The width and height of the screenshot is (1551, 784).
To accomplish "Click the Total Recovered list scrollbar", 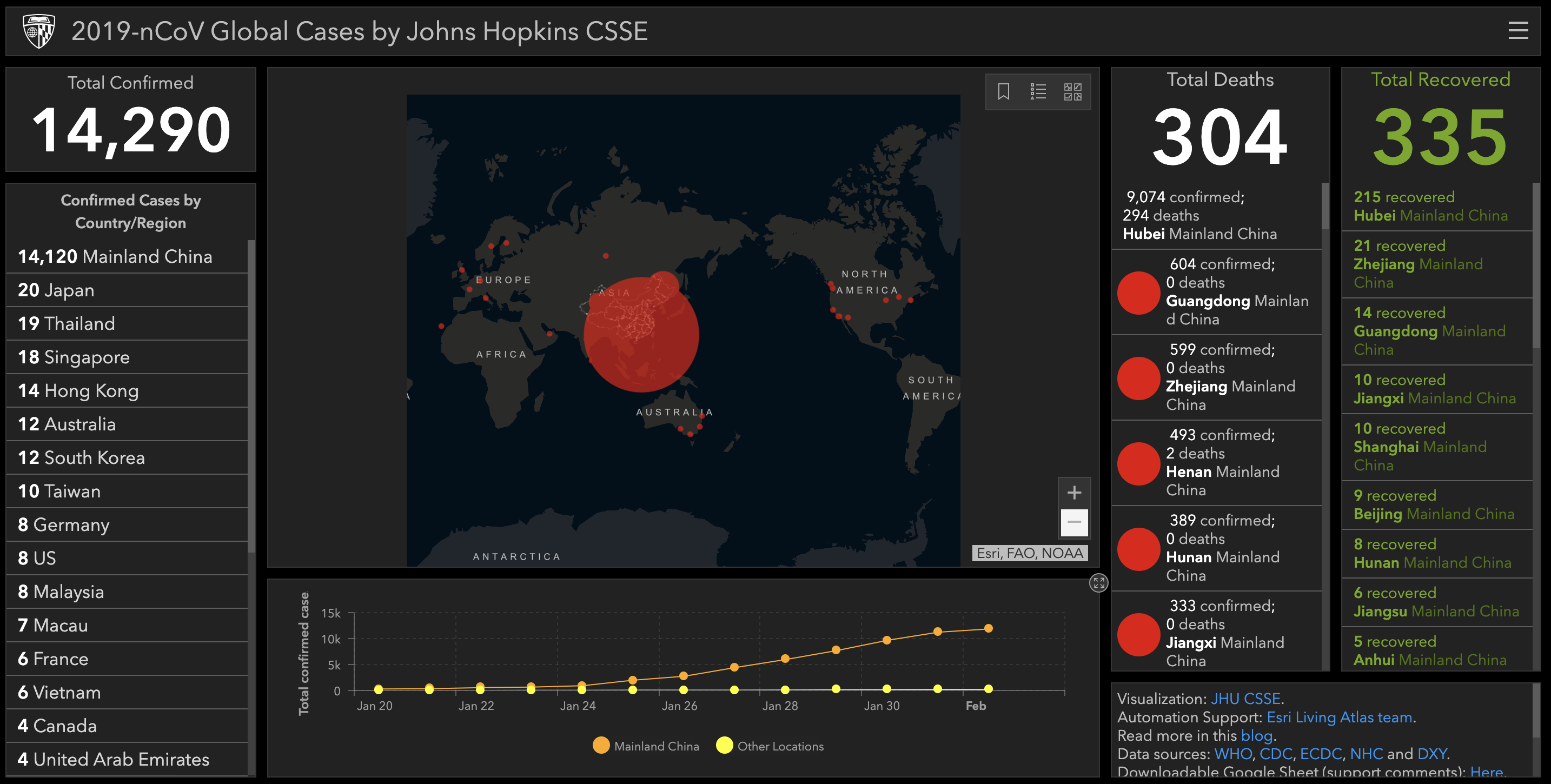I will click(x=1536, y=265).
